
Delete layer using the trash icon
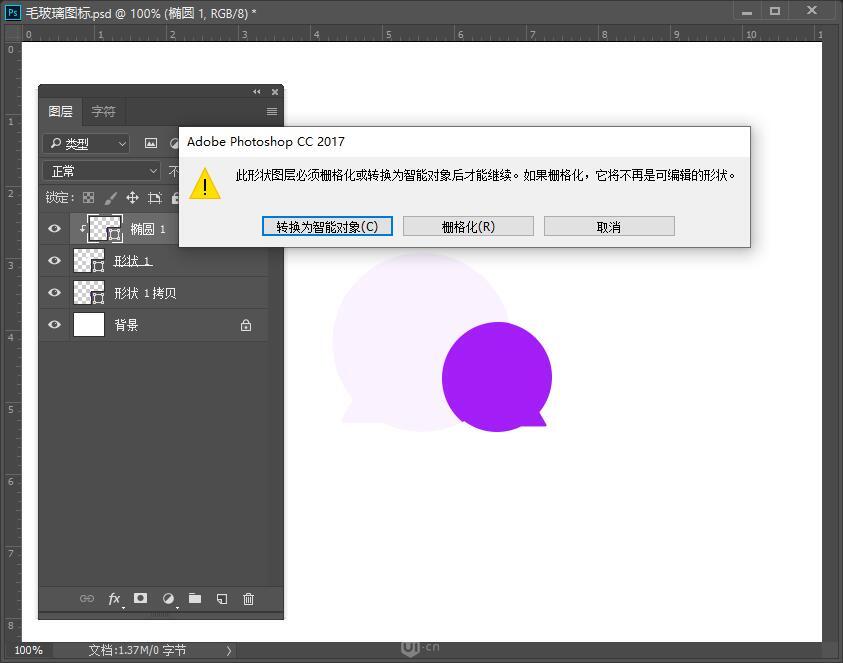247,599
